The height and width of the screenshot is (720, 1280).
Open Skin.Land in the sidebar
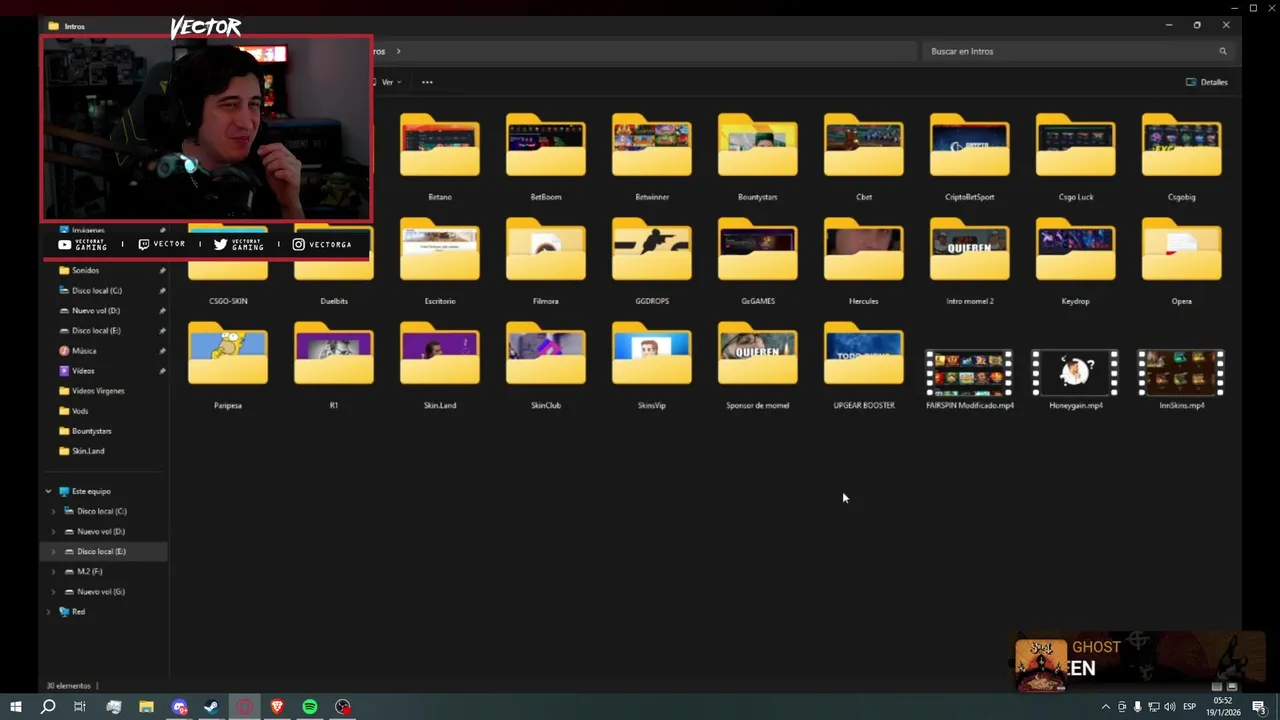pos(87,451)
